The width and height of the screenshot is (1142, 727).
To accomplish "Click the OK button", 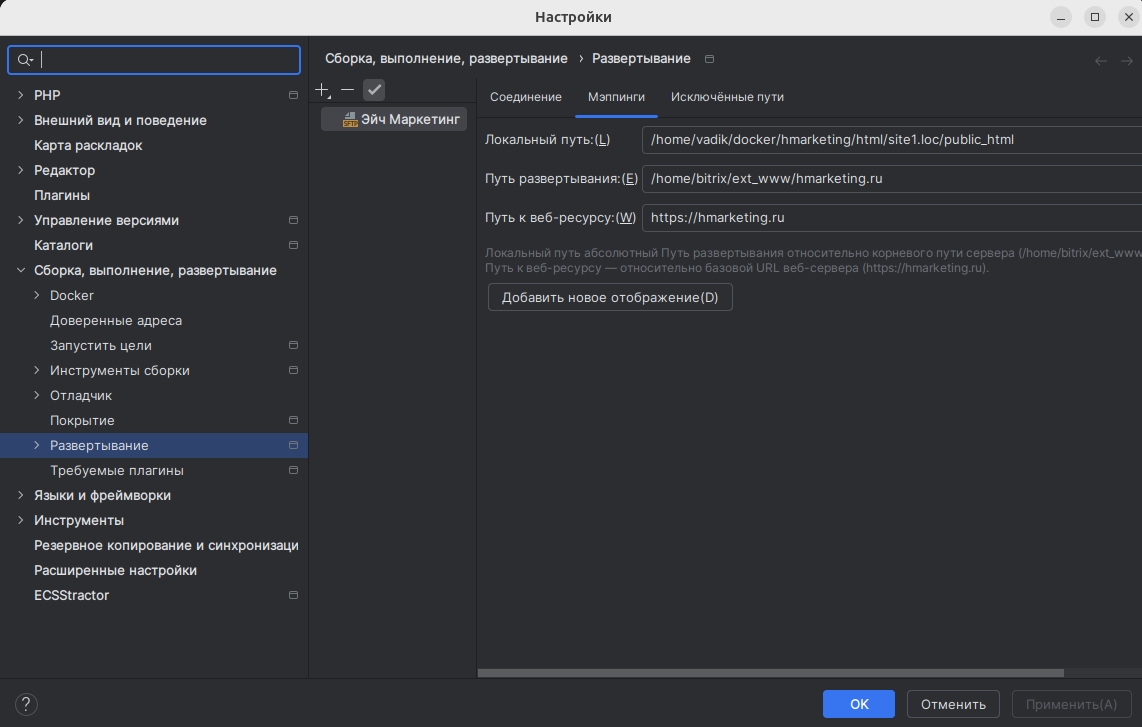I will point(859,704).
